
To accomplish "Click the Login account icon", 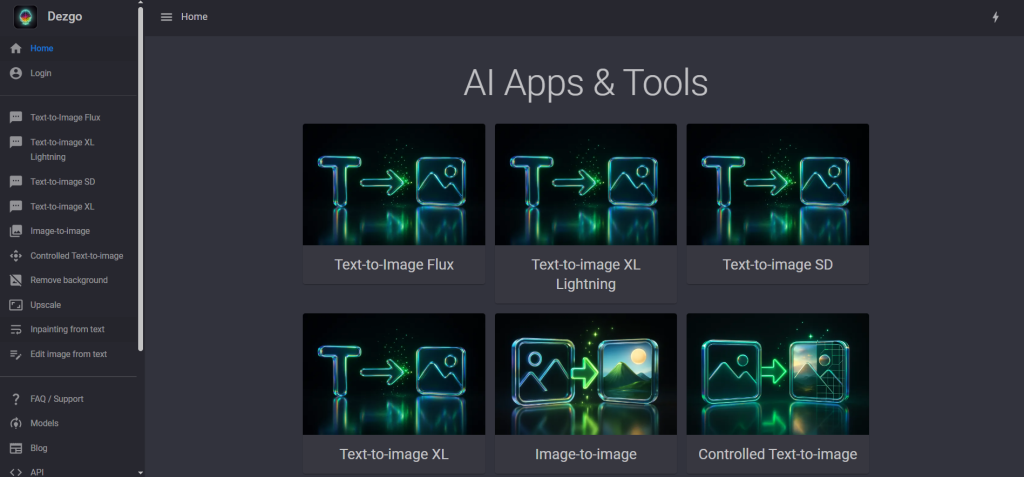I will point(16,73).
